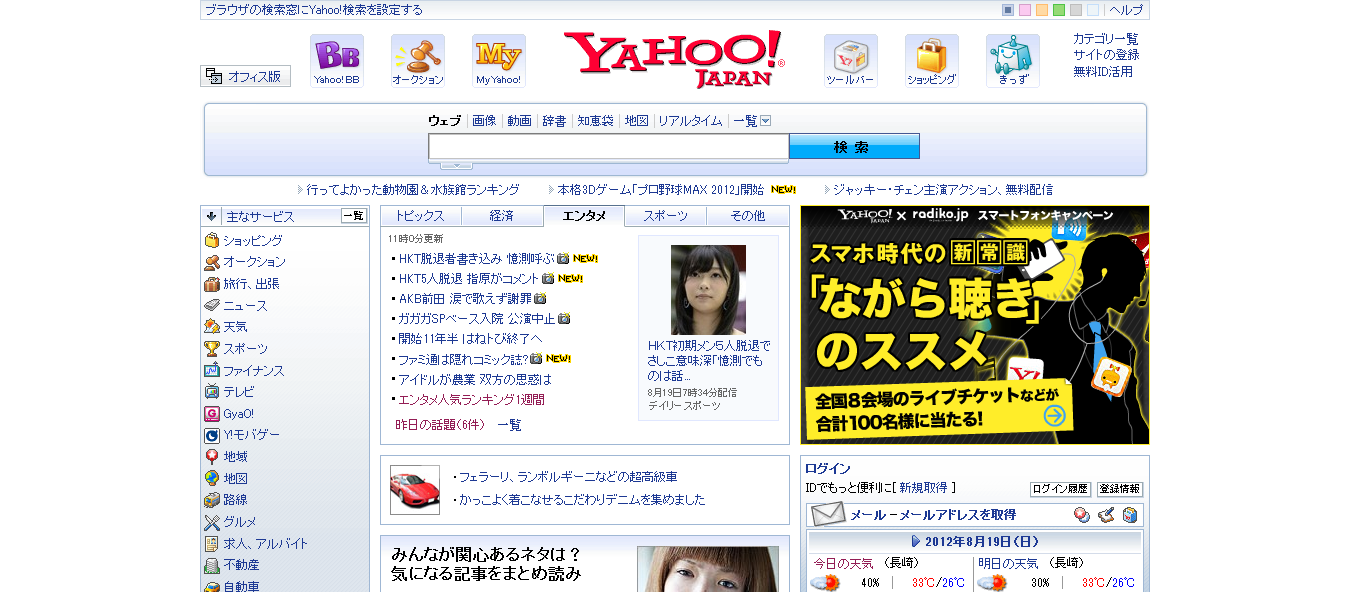Viewport: 1349px width, 592px height.
Task: Click the 検索 search button
Action: click(x=854, y=147)
